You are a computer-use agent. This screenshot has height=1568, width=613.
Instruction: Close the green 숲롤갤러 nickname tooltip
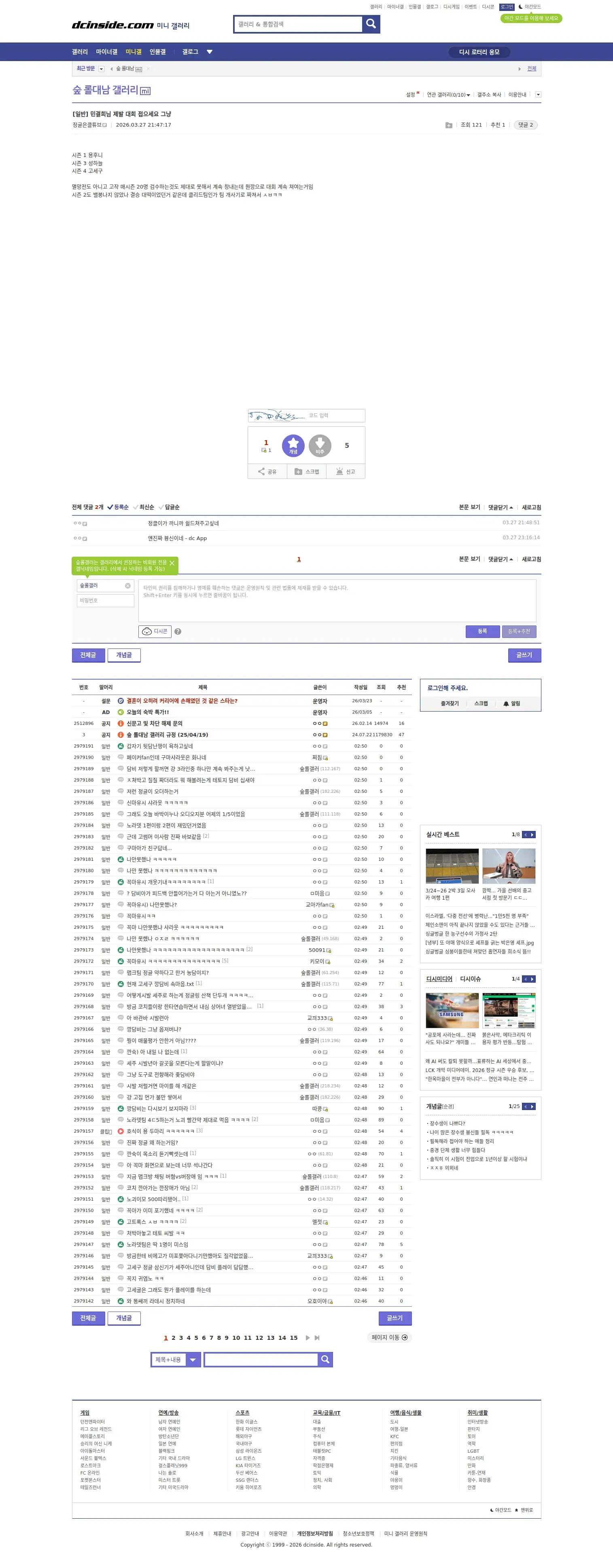(172, 563)
